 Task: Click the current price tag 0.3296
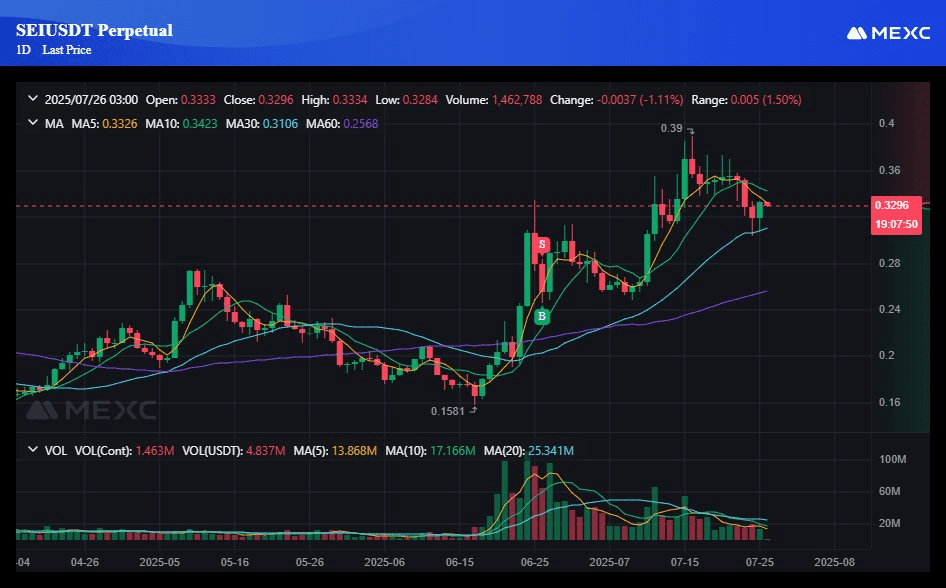[892, 206]
